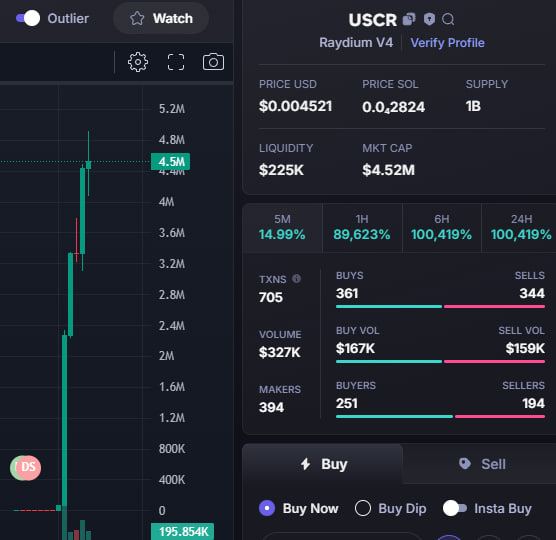This screenshot has width=556, height=540.
Task: Select the 5M timeframe tab
Action: point(282,227)
